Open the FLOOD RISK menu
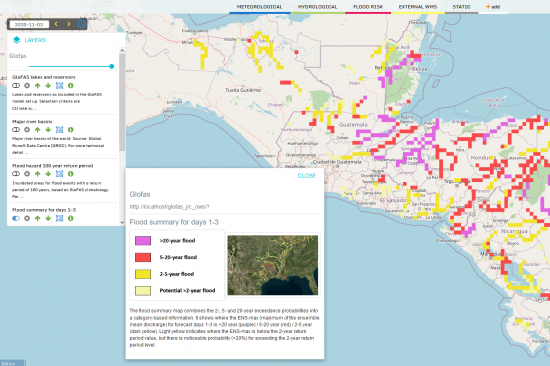The image size is (550, 366). click(x=368, y=7)
